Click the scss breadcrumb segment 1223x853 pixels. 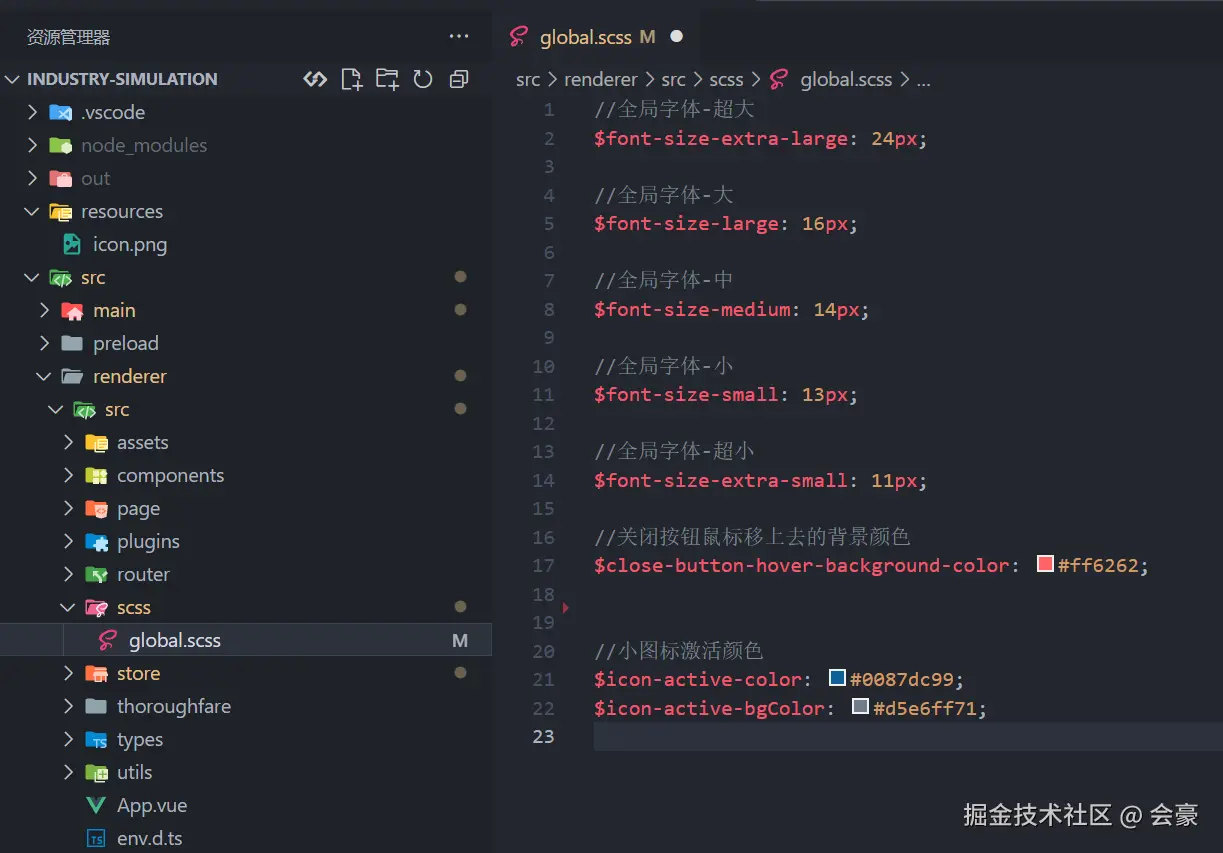pos(726,80)
